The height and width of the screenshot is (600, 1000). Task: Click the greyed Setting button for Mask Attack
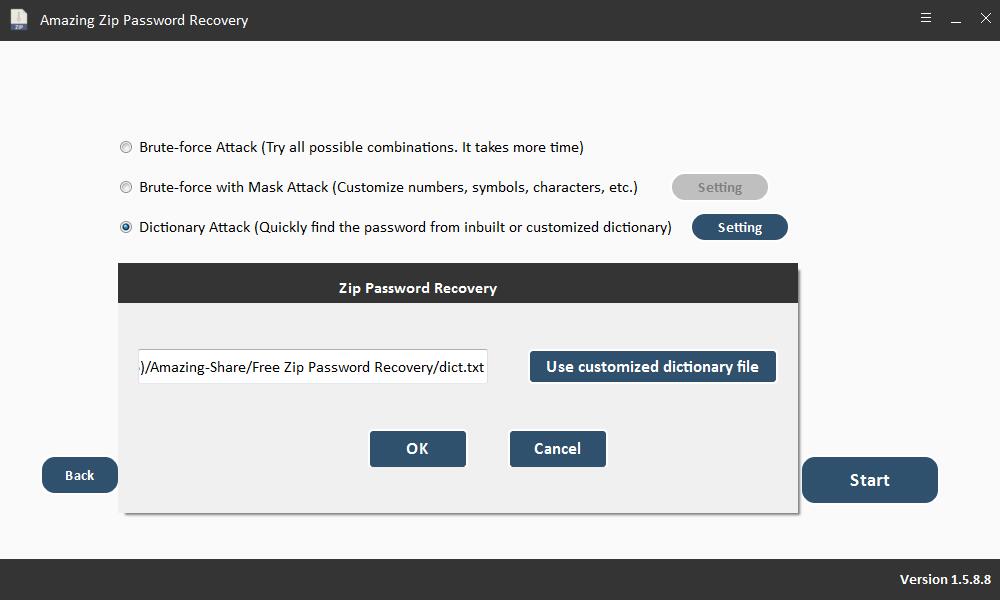pos(719,187)
